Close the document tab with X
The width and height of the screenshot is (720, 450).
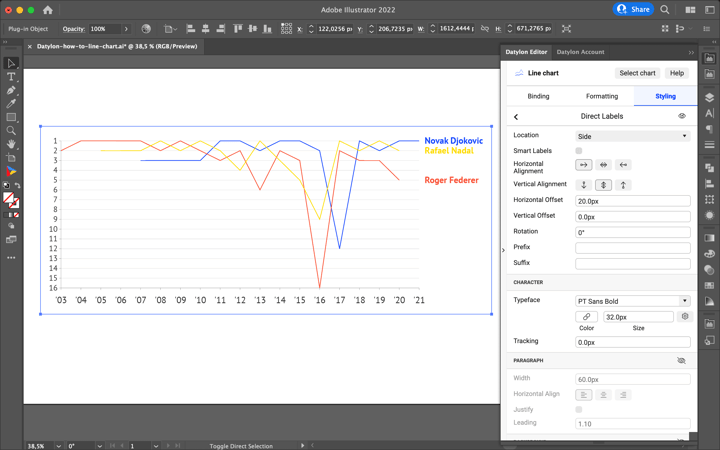coord(30,46)
